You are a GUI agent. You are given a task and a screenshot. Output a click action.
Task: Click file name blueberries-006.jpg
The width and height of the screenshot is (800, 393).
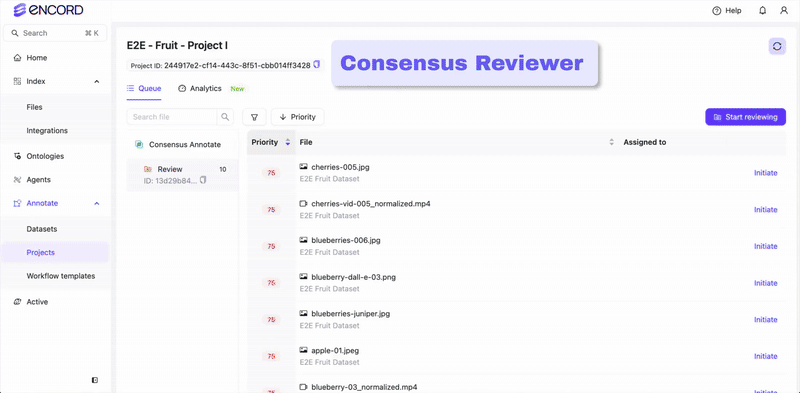click(x=346, y=240)
